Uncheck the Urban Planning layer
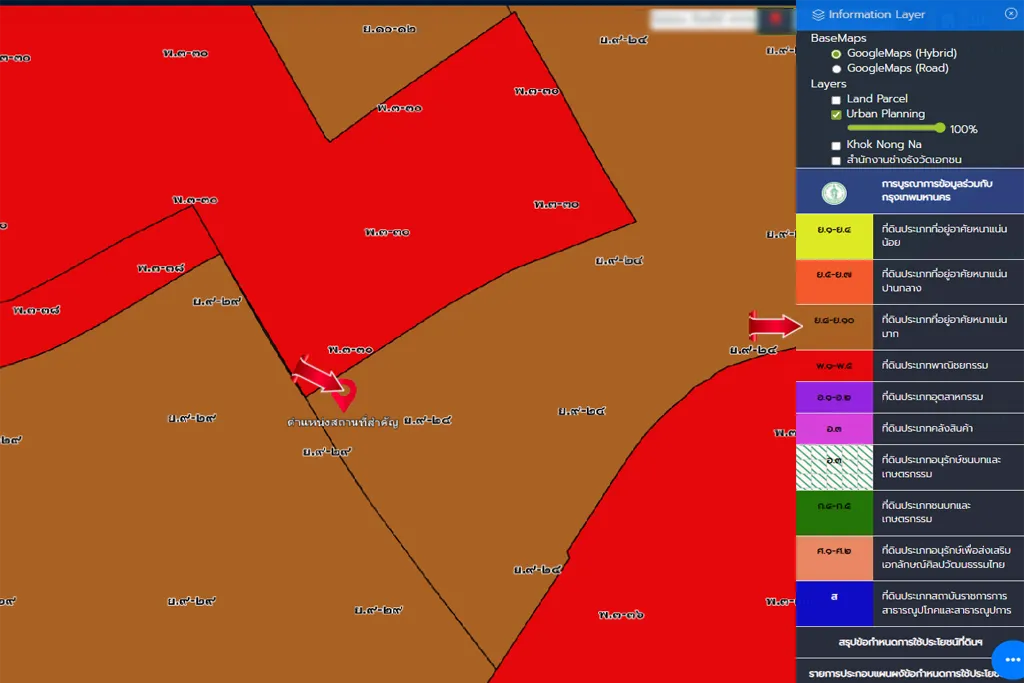The image size is (1024, 683). [x=836, y=115]
